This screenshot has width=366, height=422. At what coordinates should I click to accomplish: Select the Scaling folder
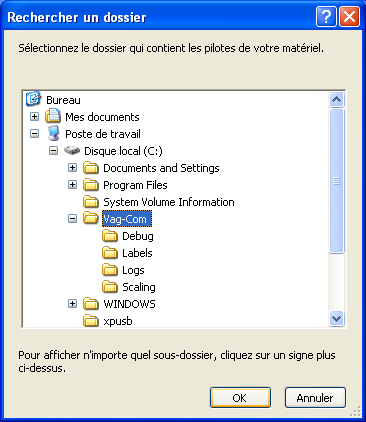point(139,287)
